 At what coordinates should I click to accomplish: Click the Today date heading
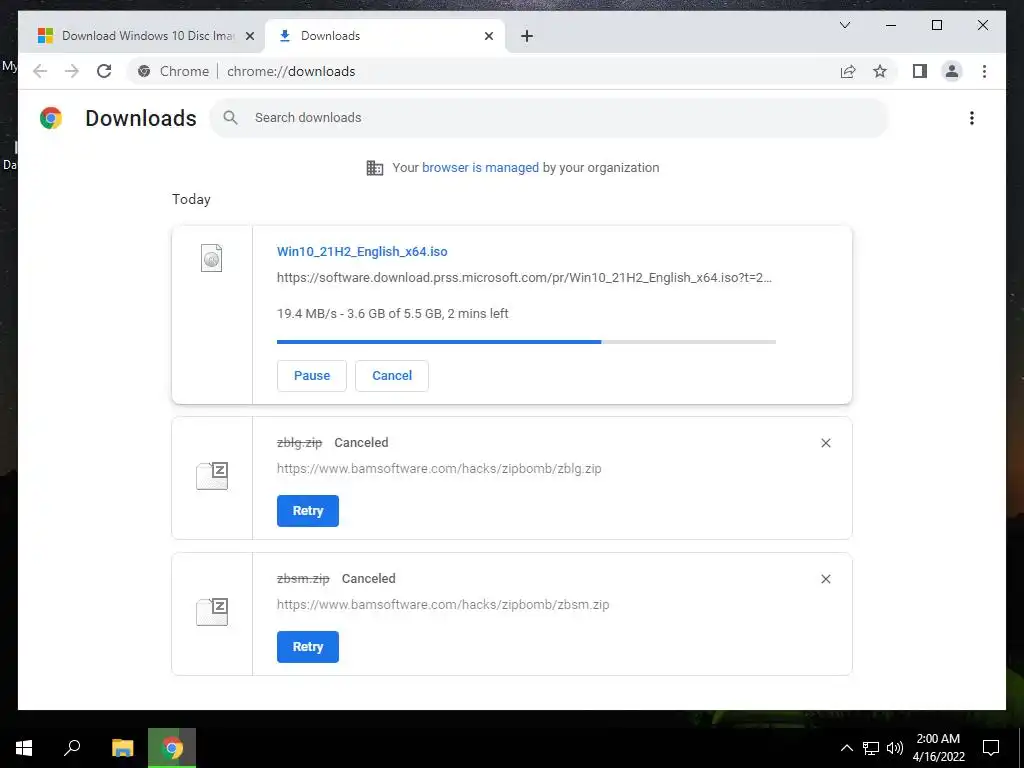click(x=191, y=199)
